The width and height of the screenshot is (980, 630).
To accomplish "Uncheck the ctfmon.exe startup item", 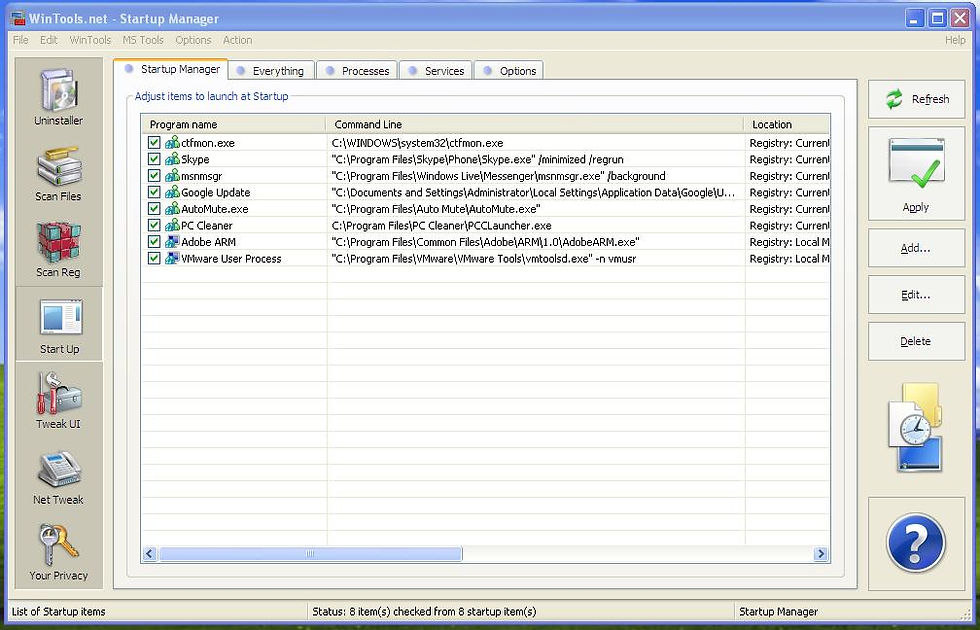I will [x=154, y=142].
